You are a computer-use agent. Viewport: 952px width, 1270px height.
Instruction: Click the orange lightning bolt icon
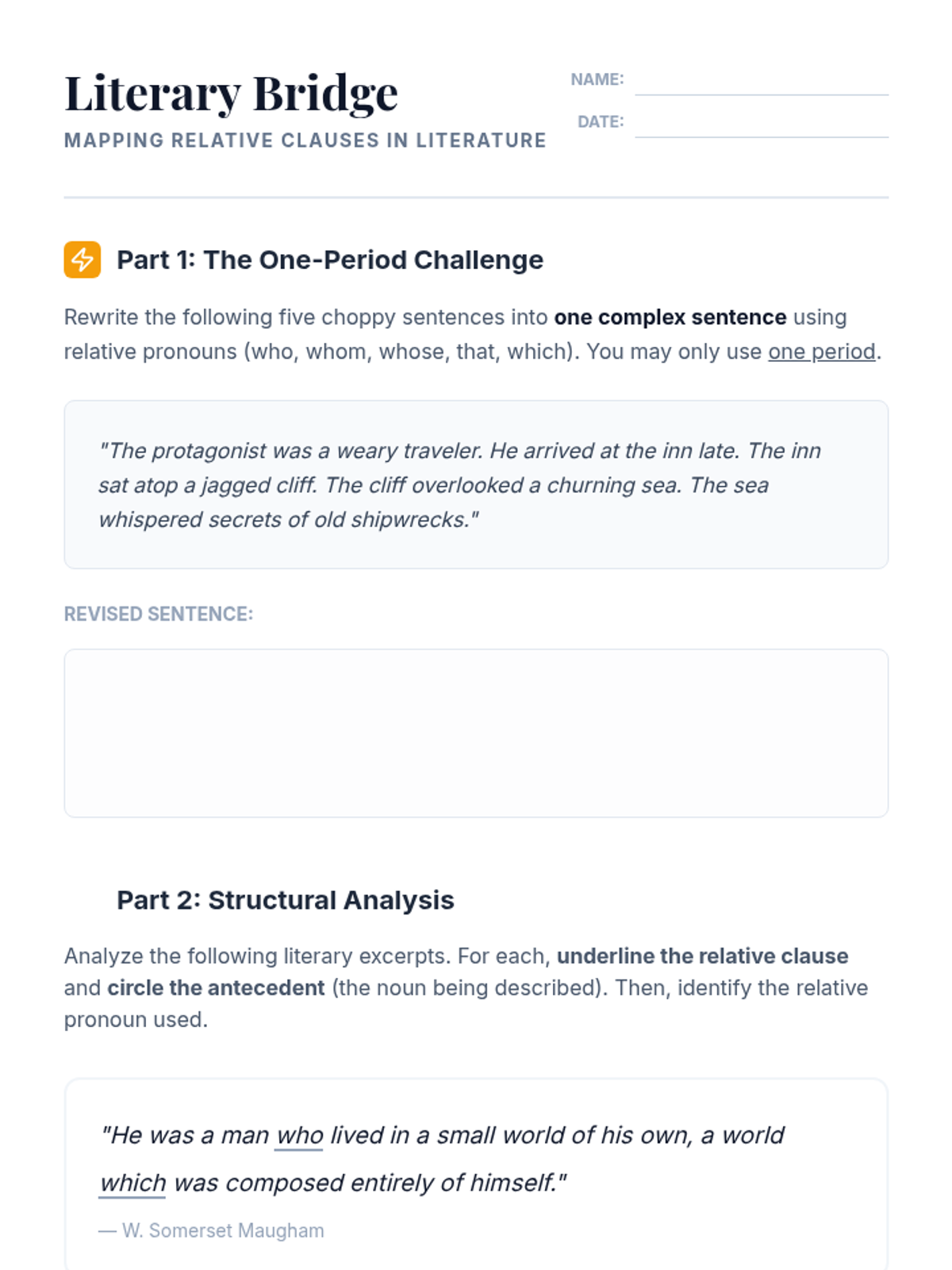pyautogui.click(x=83, y=260)
